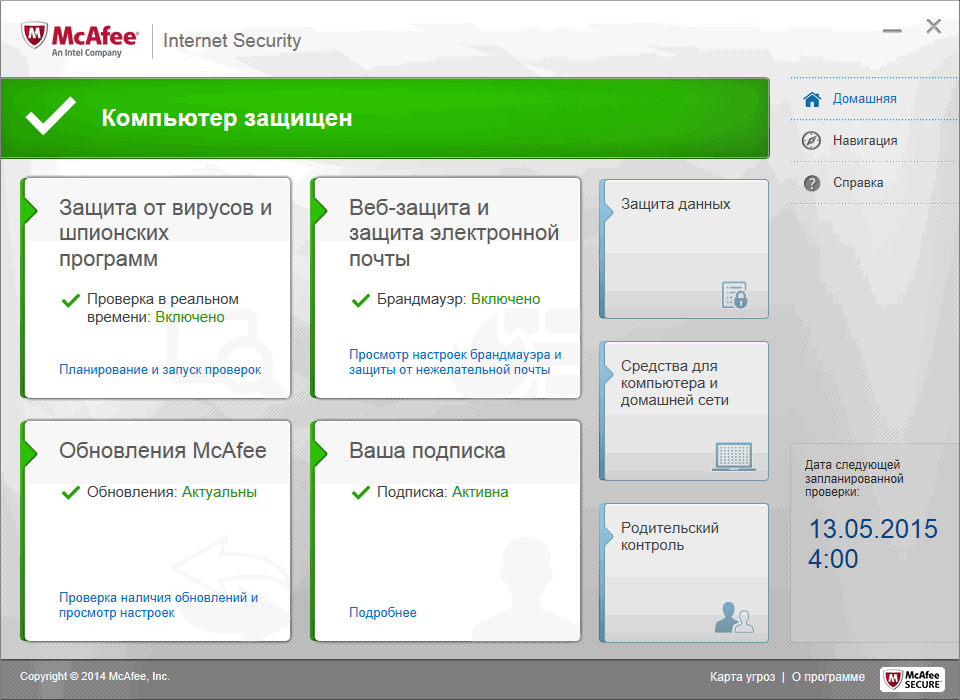Expand the Средства для компьютера panel
This screenshot has height=700, width=960.
[x=684, y=410]
